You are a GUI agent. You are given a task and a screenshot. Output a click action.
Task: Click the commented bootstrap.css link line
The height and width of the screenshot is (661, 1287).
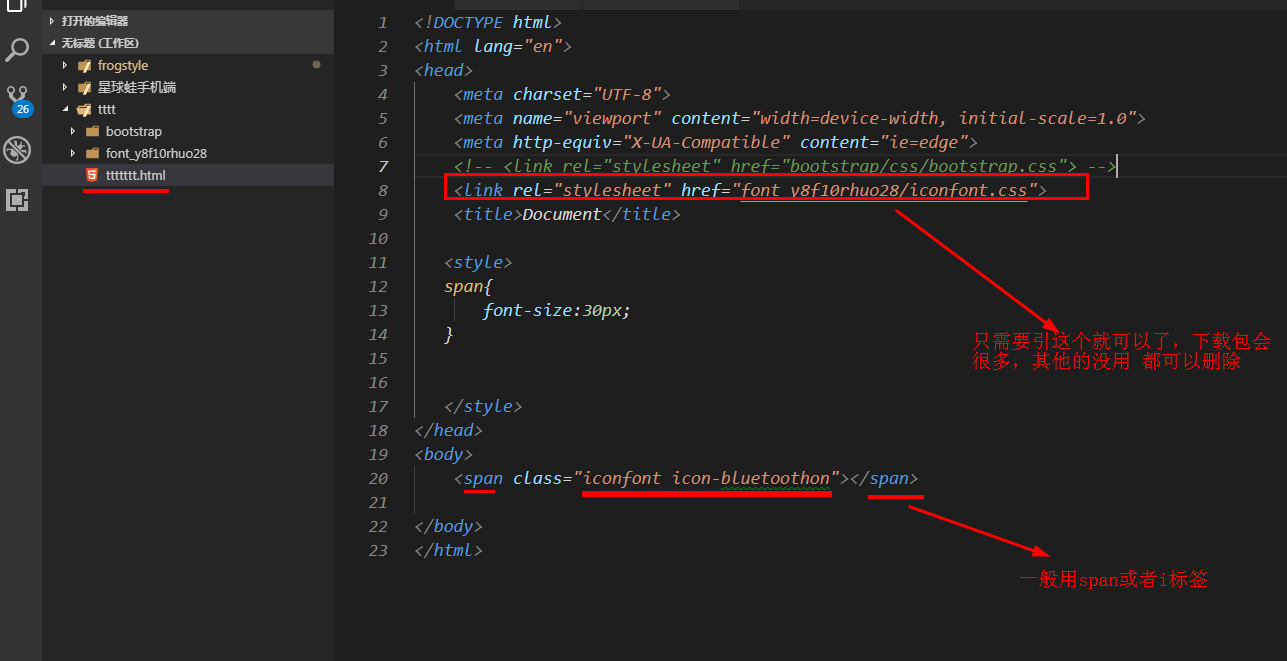[784, 166]
